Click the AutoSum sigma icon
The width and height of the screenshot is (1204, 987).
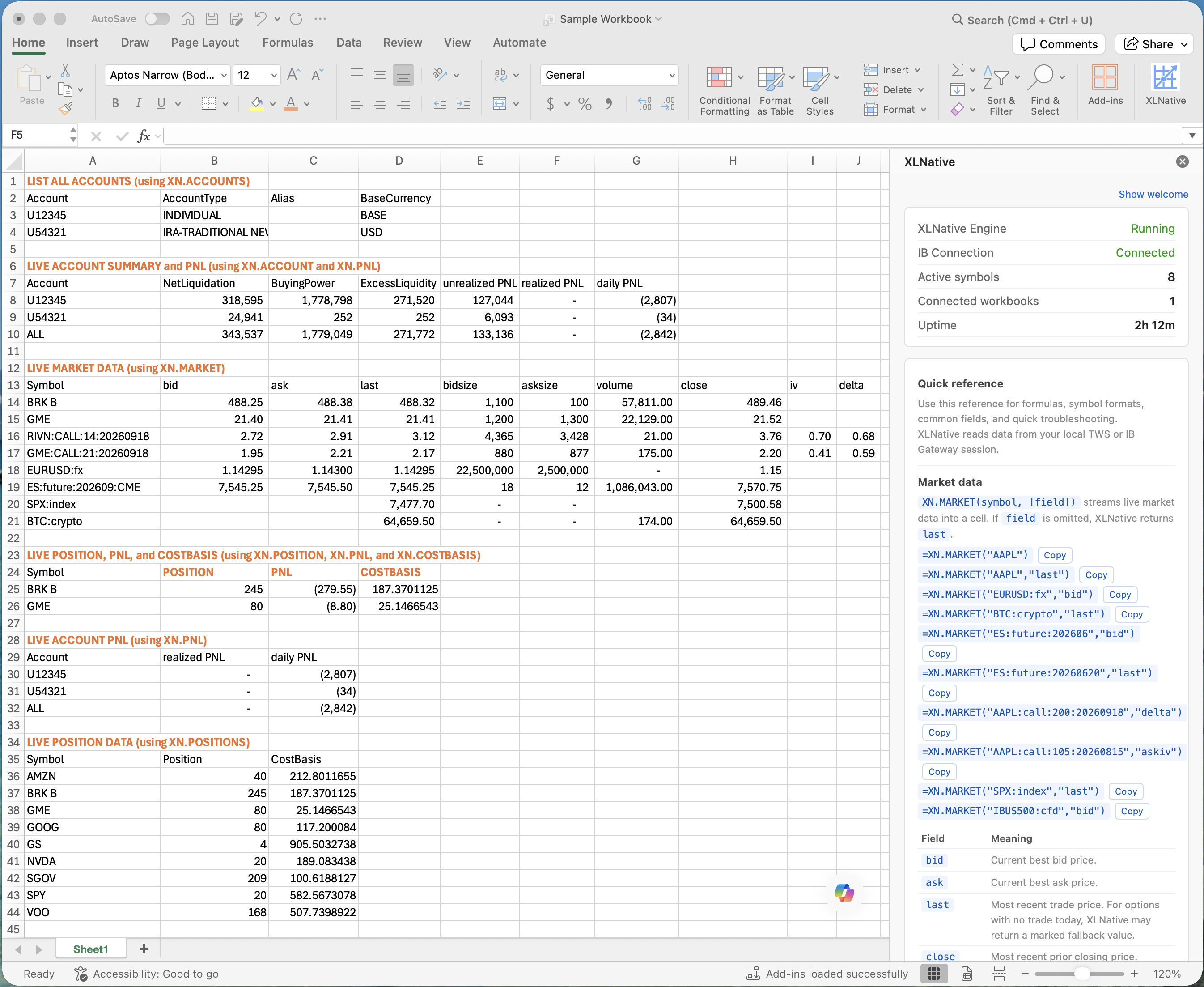958,70
